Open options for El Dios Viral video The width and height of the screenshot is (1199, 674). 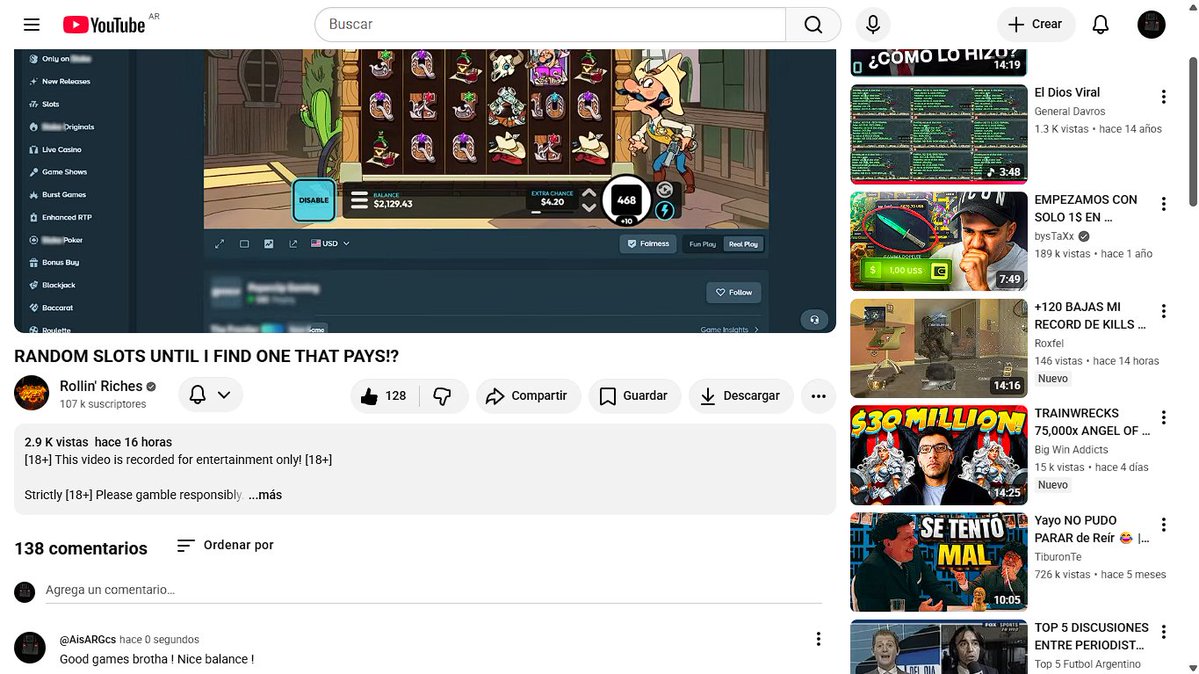click(1163, 96)
